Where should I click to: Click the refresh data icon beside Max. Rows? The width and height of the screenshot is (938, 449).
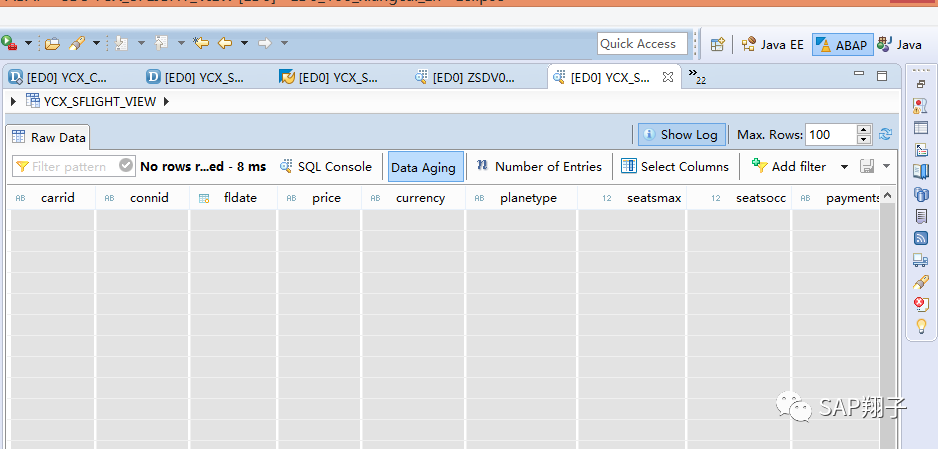tap(886, 135)
